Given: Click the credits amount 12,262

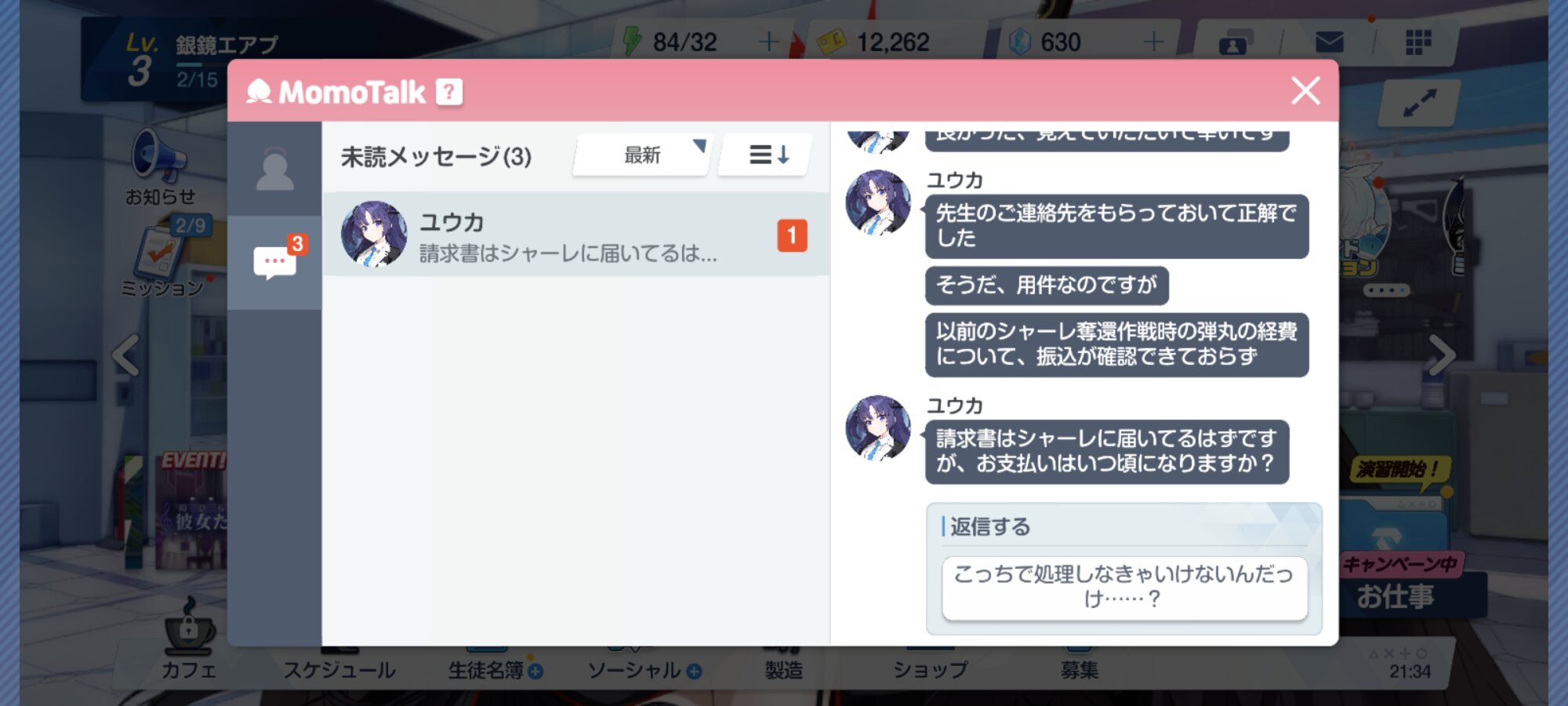Looking at the screenshot, I should 892,42.
